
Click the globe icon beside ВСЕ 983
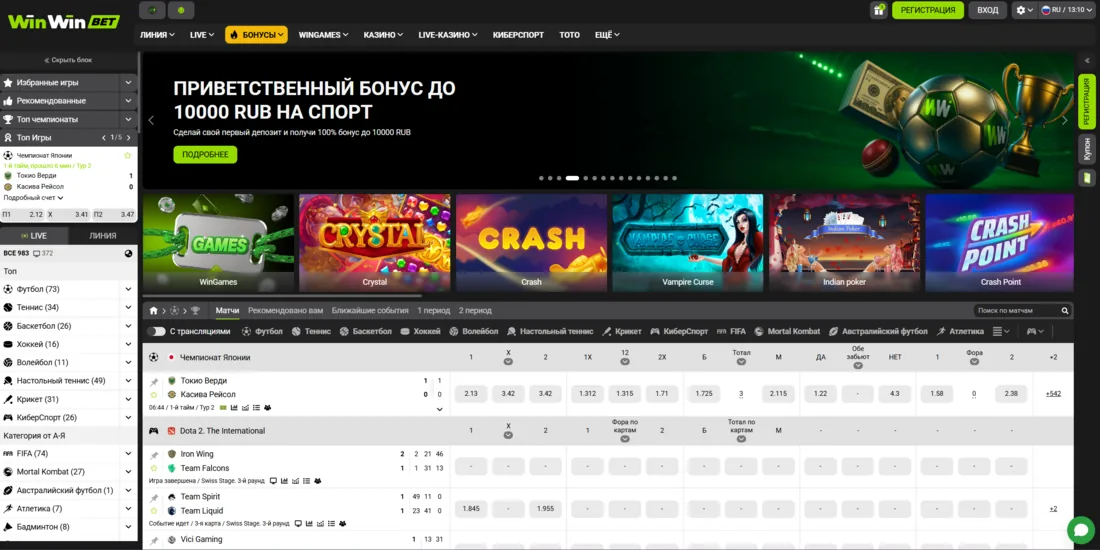[x=128, y=253]
